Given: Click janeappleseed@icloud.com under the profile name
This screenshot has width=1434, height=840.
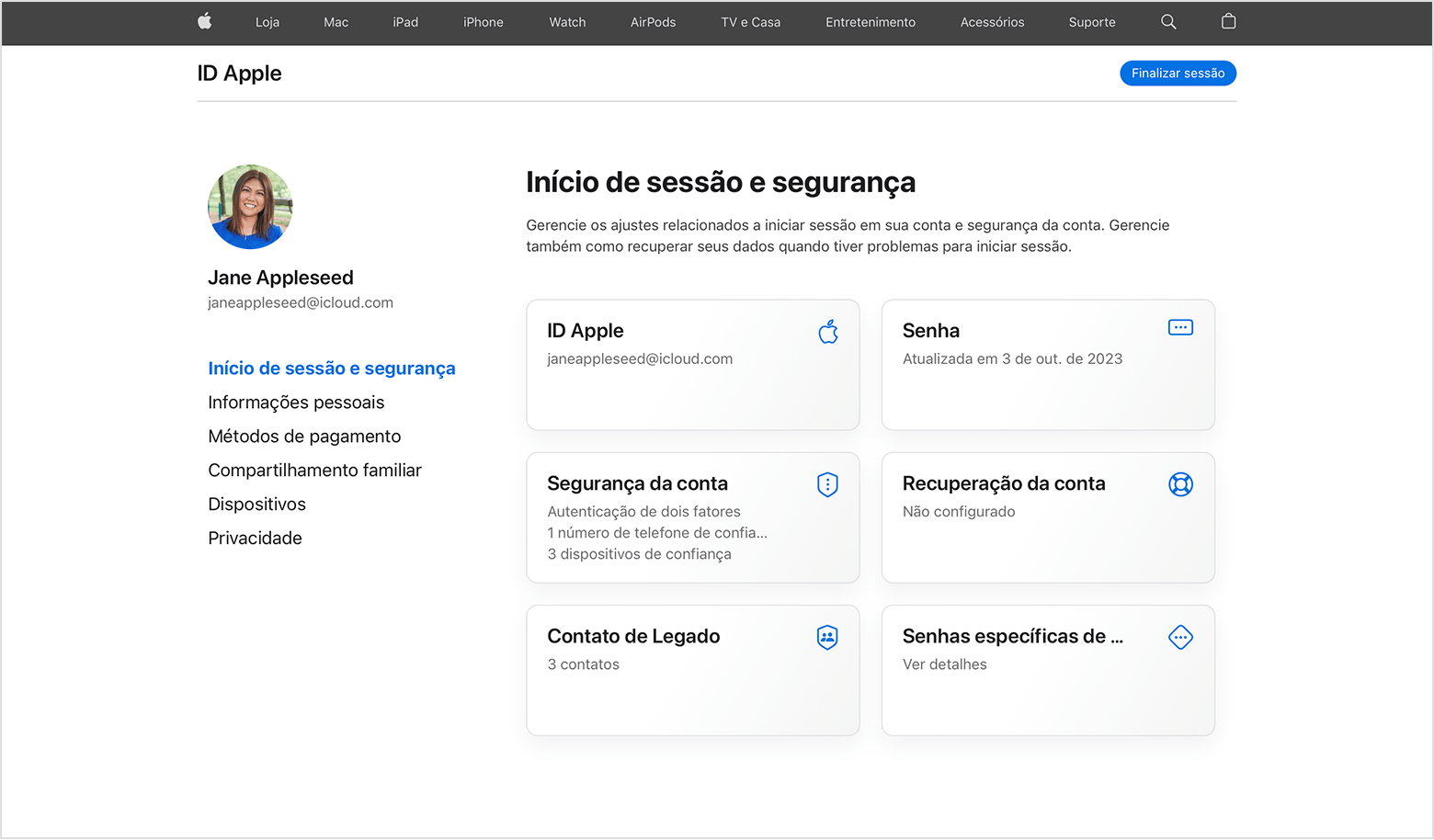Looking at the screenshot, I should coord(301,303).
